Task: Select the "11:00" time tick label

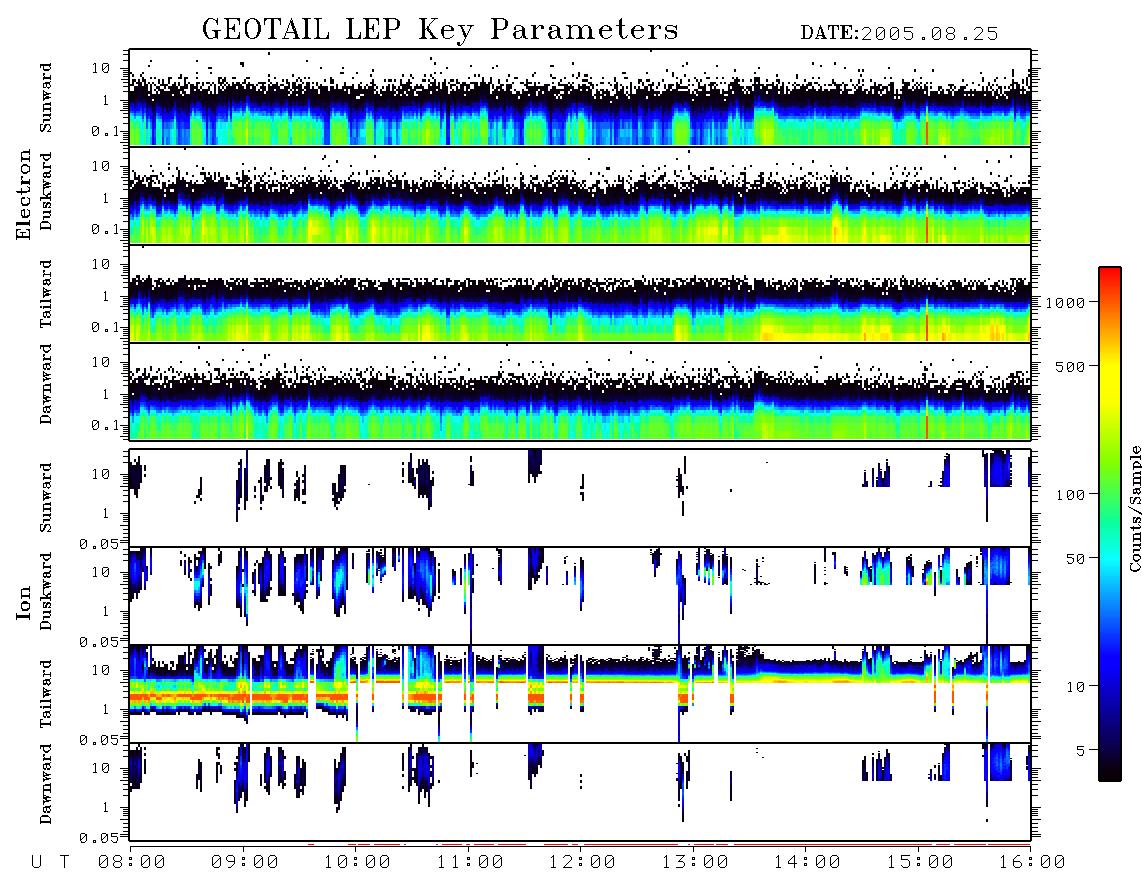Action: 470,863
